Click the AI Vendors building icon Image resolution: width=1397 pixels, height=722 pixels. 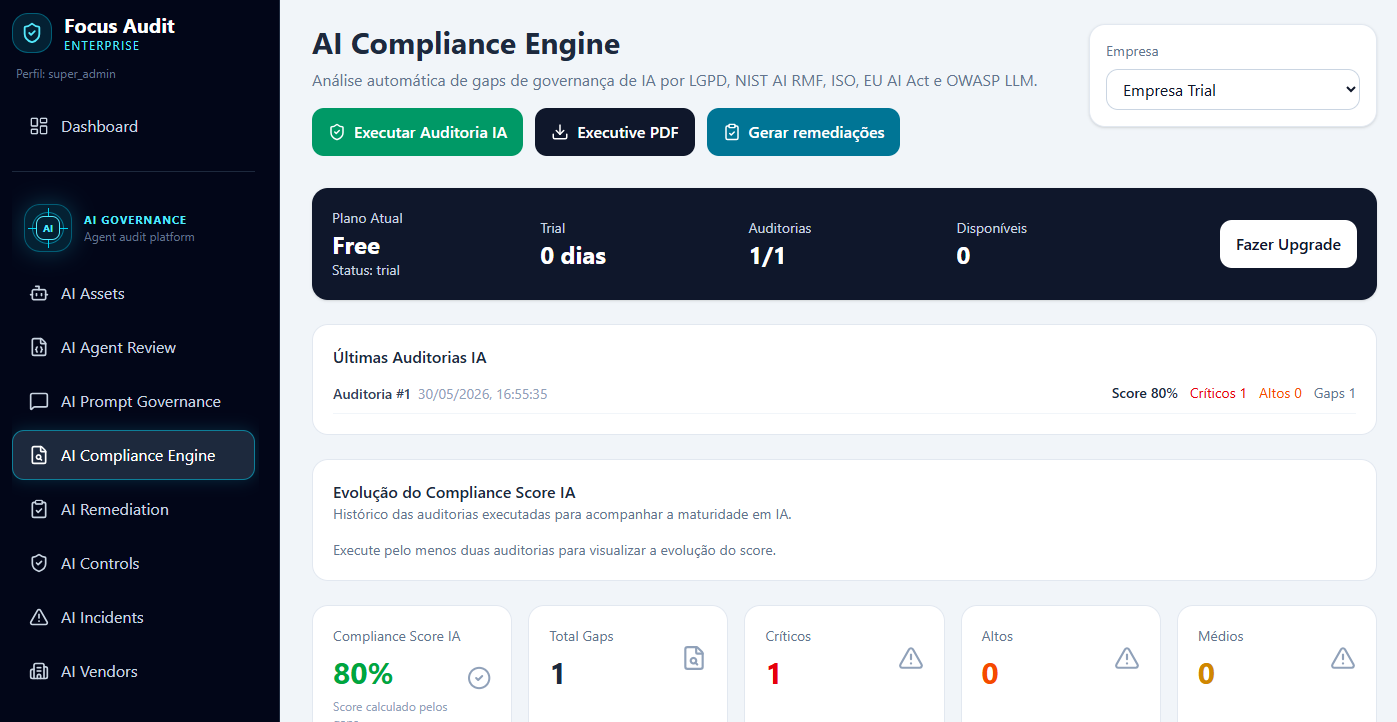click(x=39, y=671)
